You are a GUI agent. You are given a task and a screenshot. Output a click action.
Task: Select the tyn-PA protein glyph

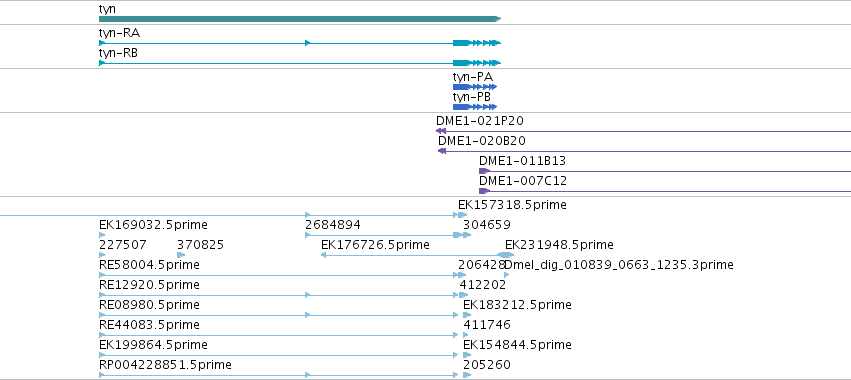[475, 87]
